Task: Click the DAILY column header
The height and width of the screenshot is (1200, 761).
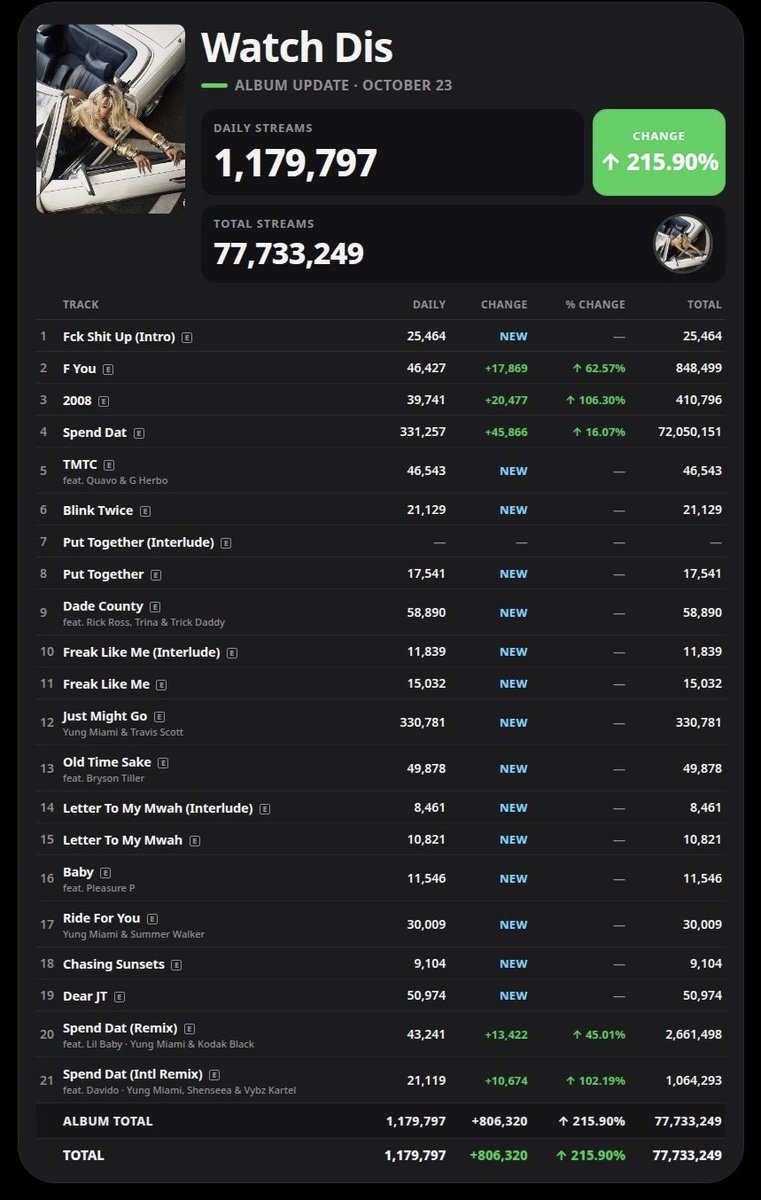Action: (429, 304)
